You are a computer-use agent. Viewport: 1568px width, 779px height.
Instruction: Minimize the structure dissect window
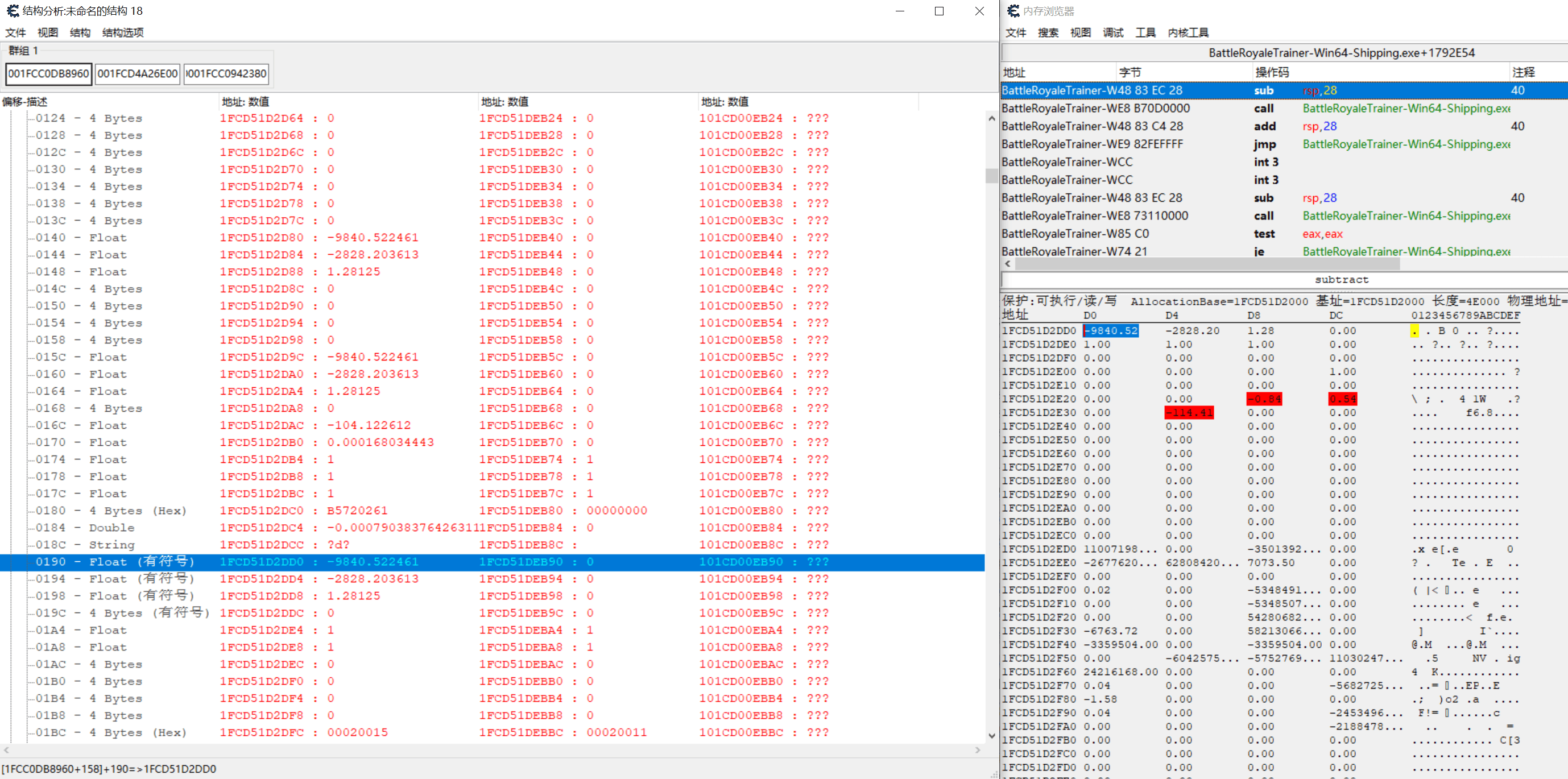(900, 11)
